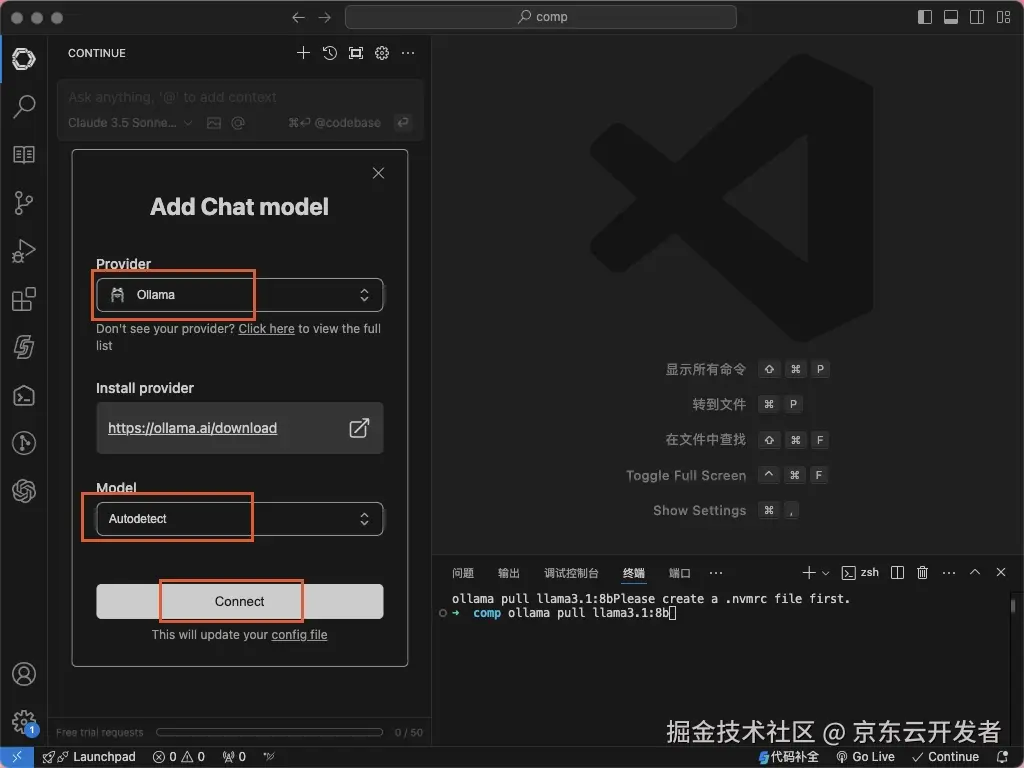Open Continue panel more actions menu
Image resolution: width=1024 pixels, height=768 pixels.
click(x=408, y=53)
